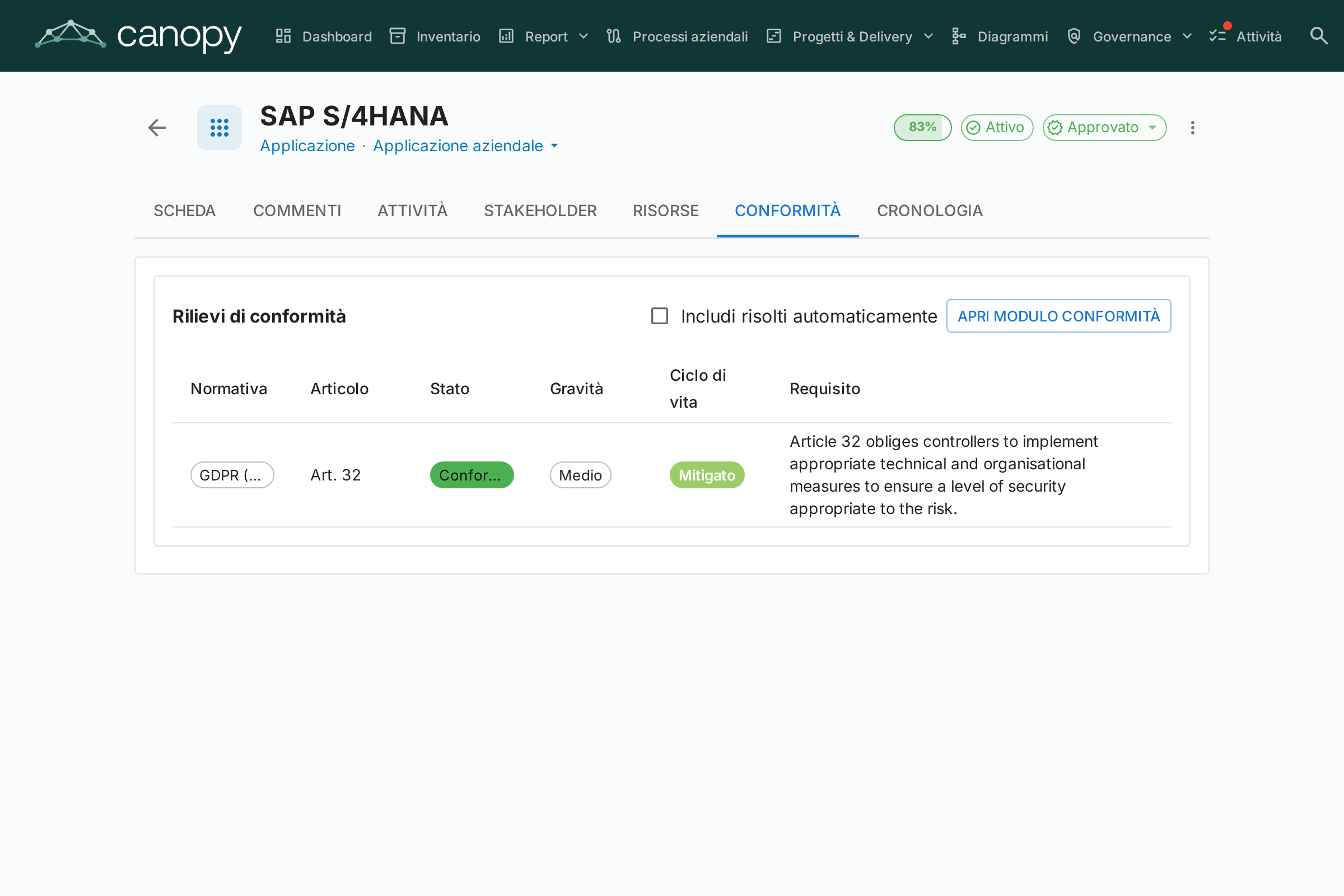Click the Stato column header
This screenshot has width=1344, height=896.
tap(450, 389)
